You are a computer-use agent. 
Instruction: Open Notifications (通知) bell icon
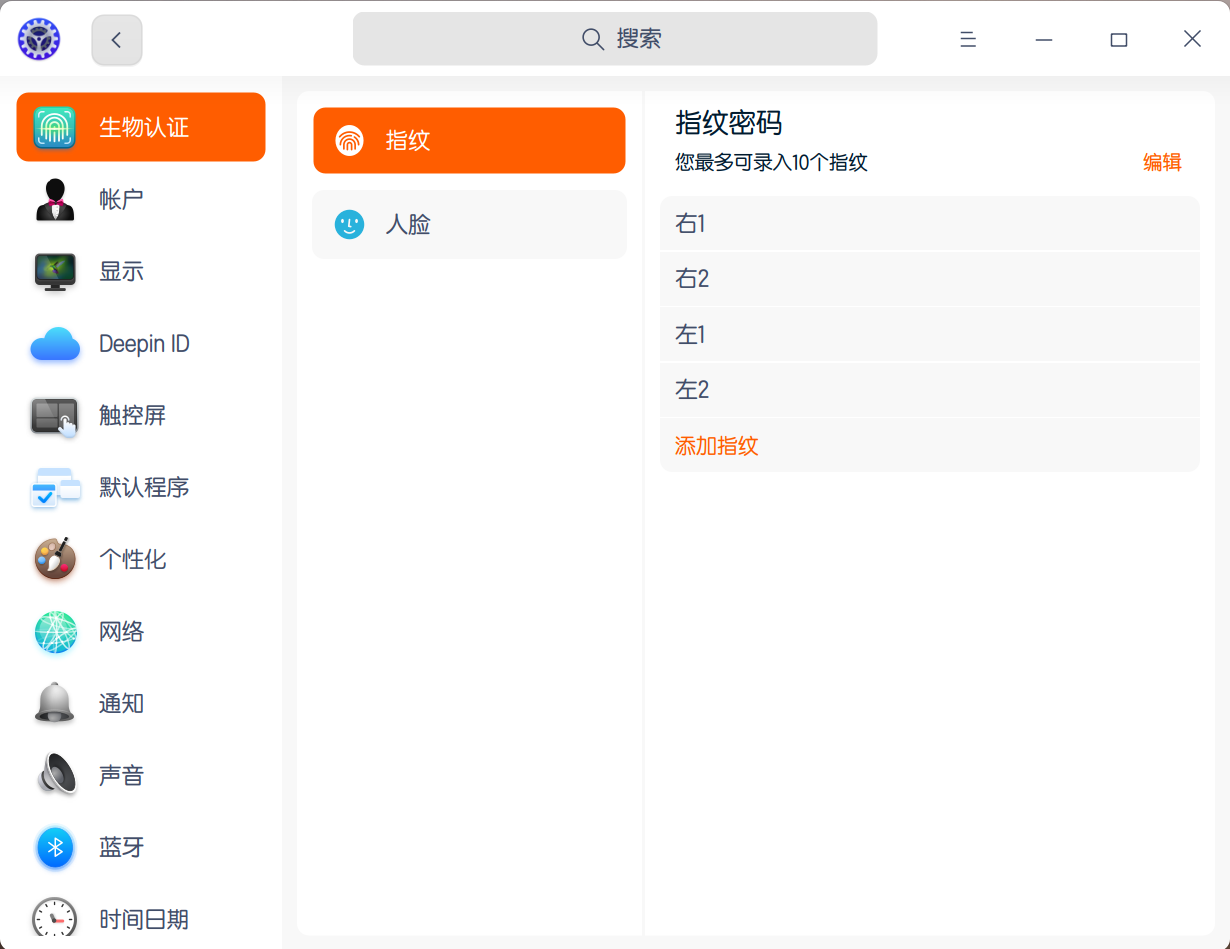(55, 704)
